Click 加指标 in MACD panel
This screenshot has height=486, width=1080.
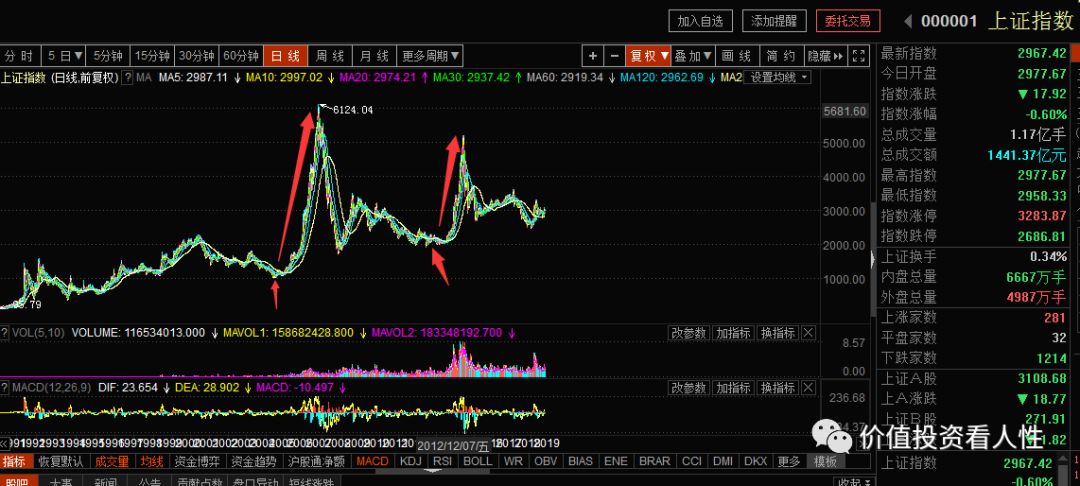(733, 388)
